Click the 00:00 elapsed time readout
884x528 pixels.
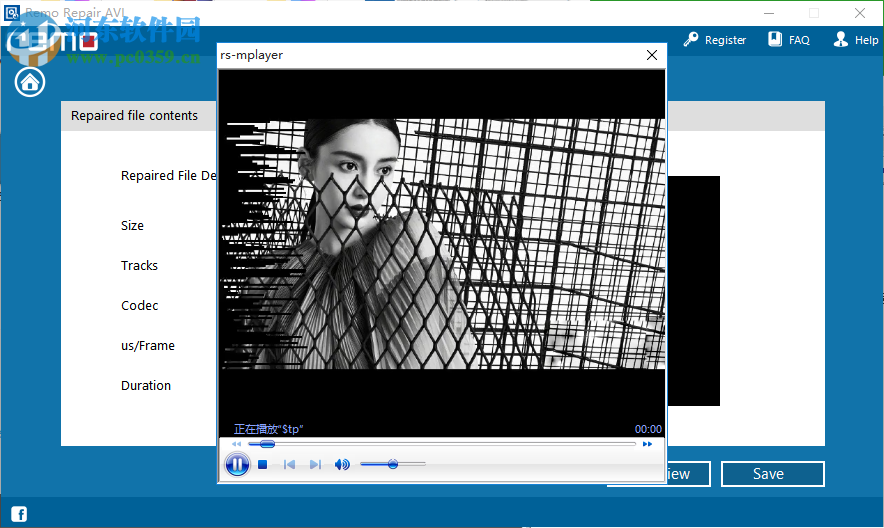click(648, 429)
